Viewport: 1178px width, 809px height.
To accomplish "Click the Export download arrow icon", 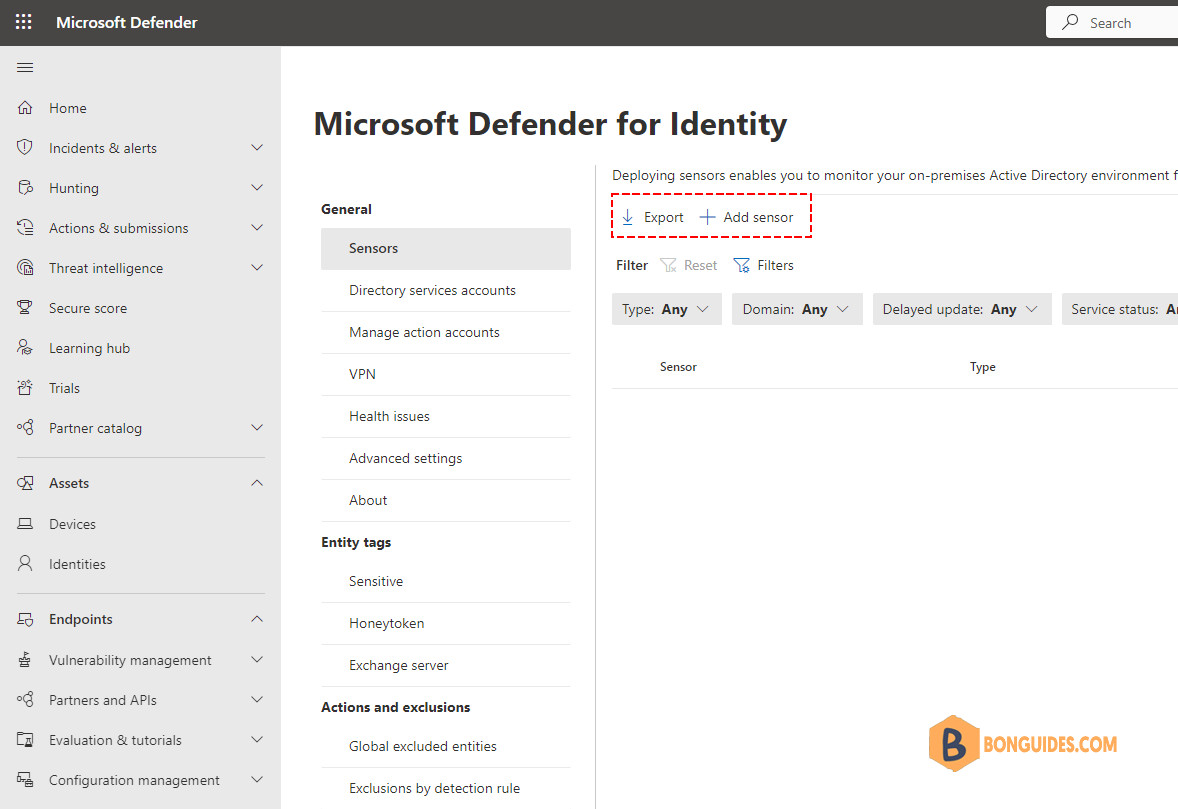I will coord(627,217).
